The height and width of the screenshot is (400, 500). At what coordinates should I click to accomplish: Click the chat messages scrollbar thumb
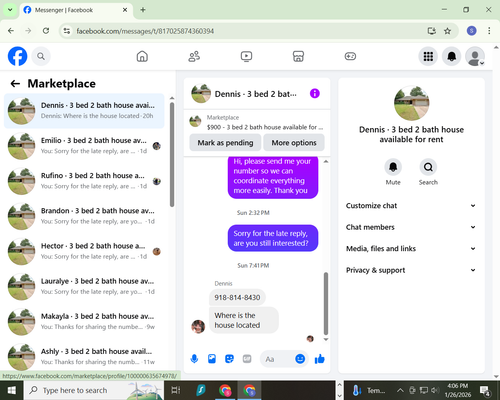pyautogui.click(x=326, y=303)
